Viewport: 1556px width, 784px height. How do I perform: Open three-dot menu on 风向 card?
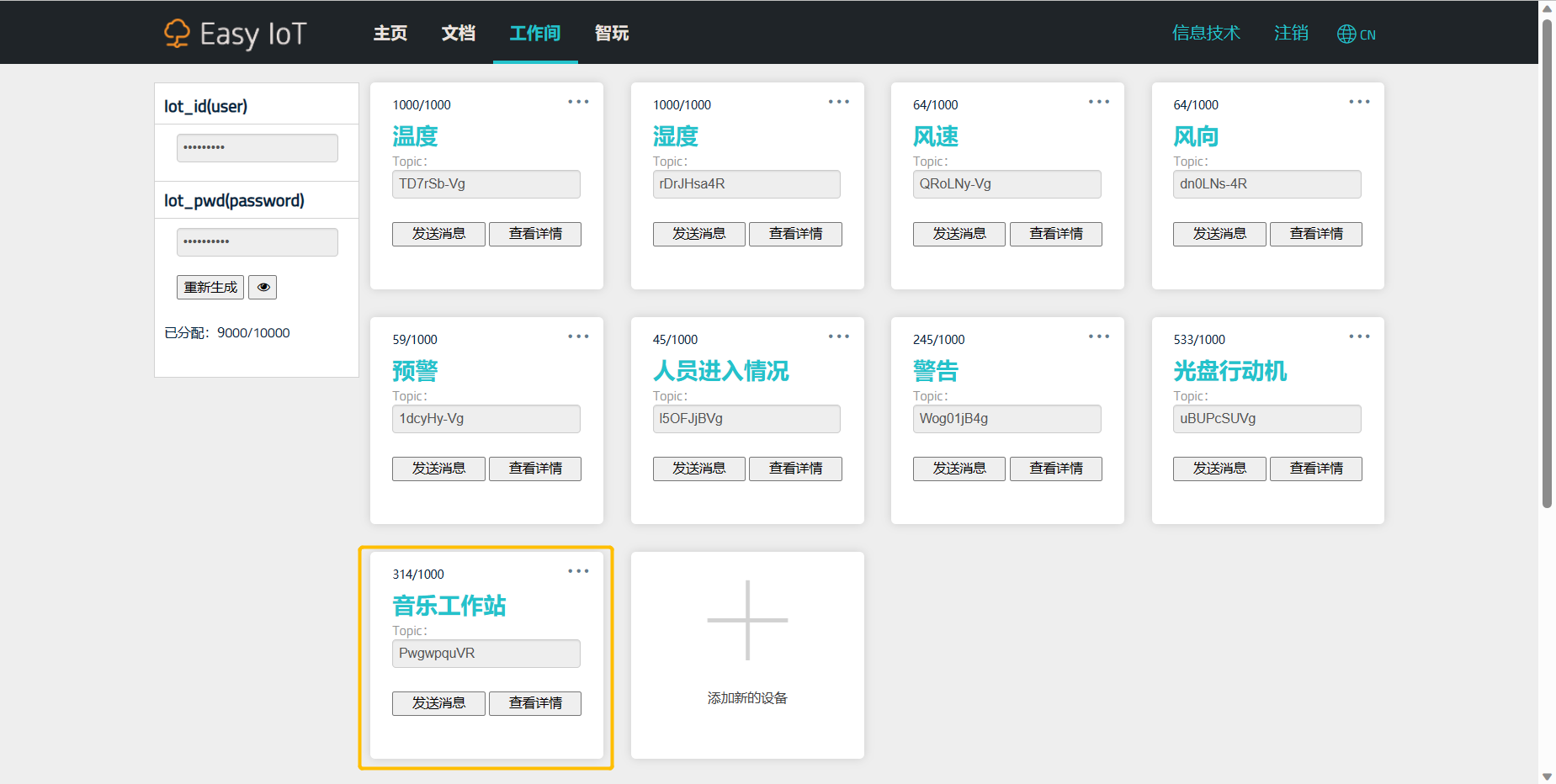1359,102
